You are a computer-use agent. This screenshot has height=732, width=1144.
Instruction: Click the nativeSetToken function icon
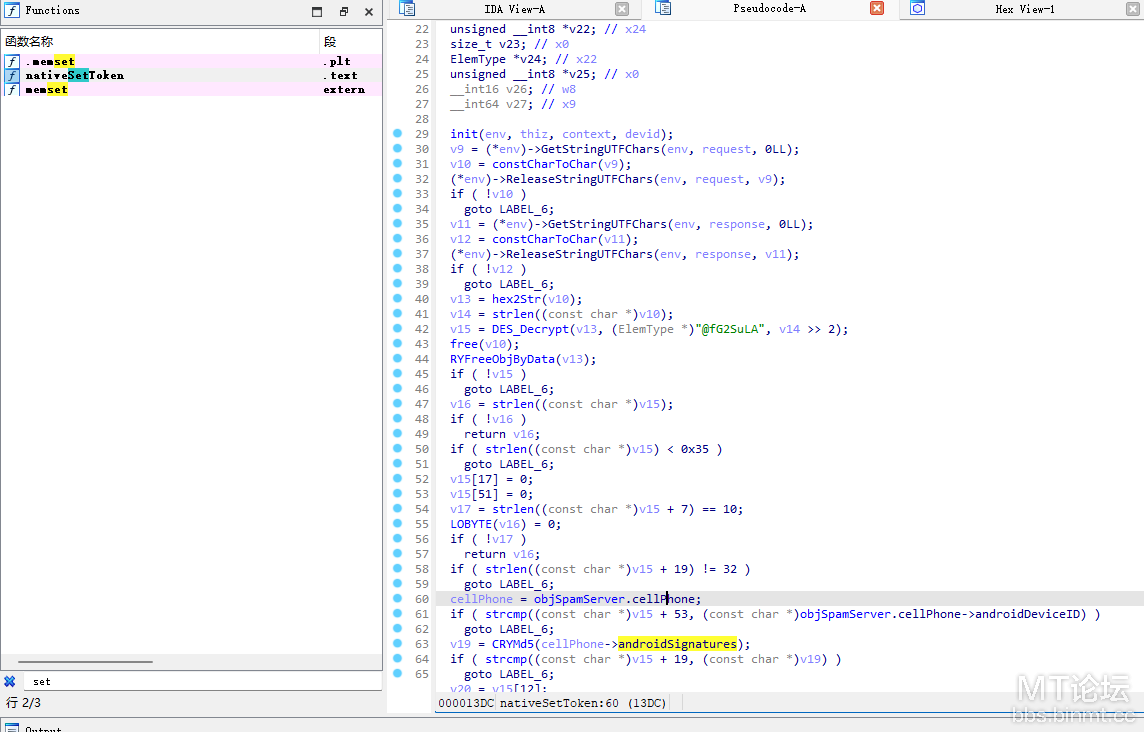[12, 75]
